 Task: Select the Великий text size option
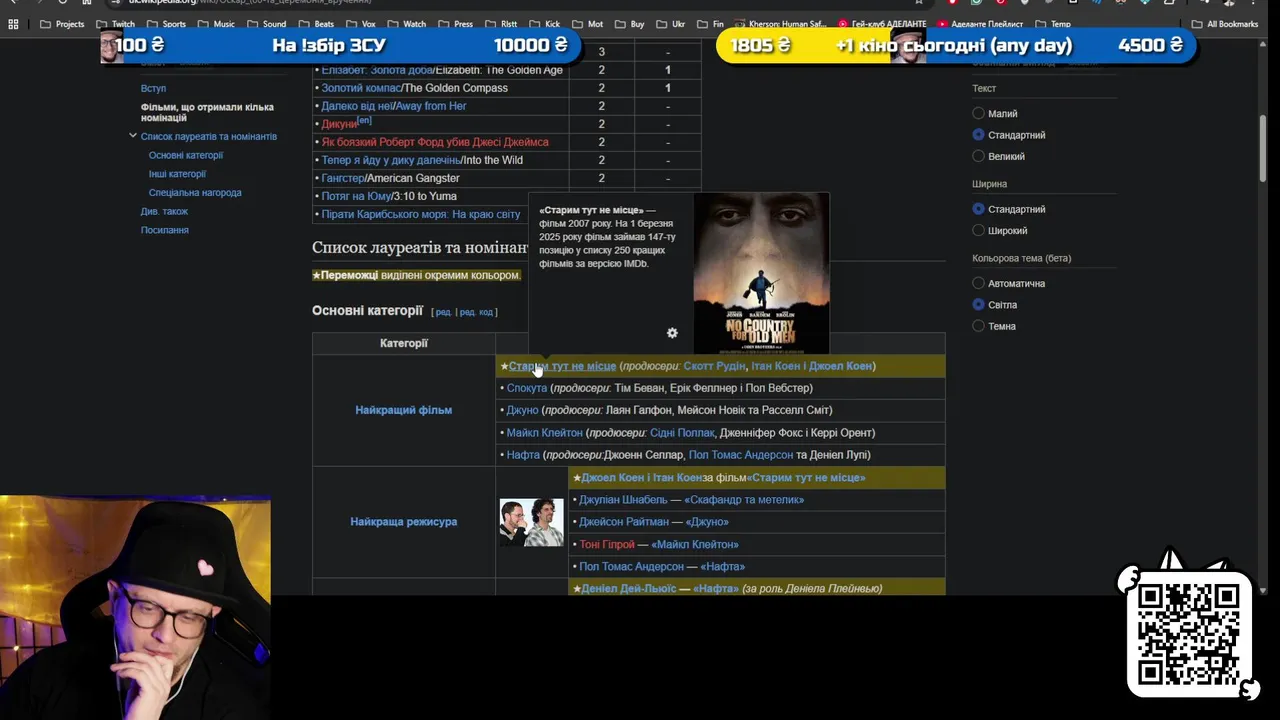[x=979, y=156]
